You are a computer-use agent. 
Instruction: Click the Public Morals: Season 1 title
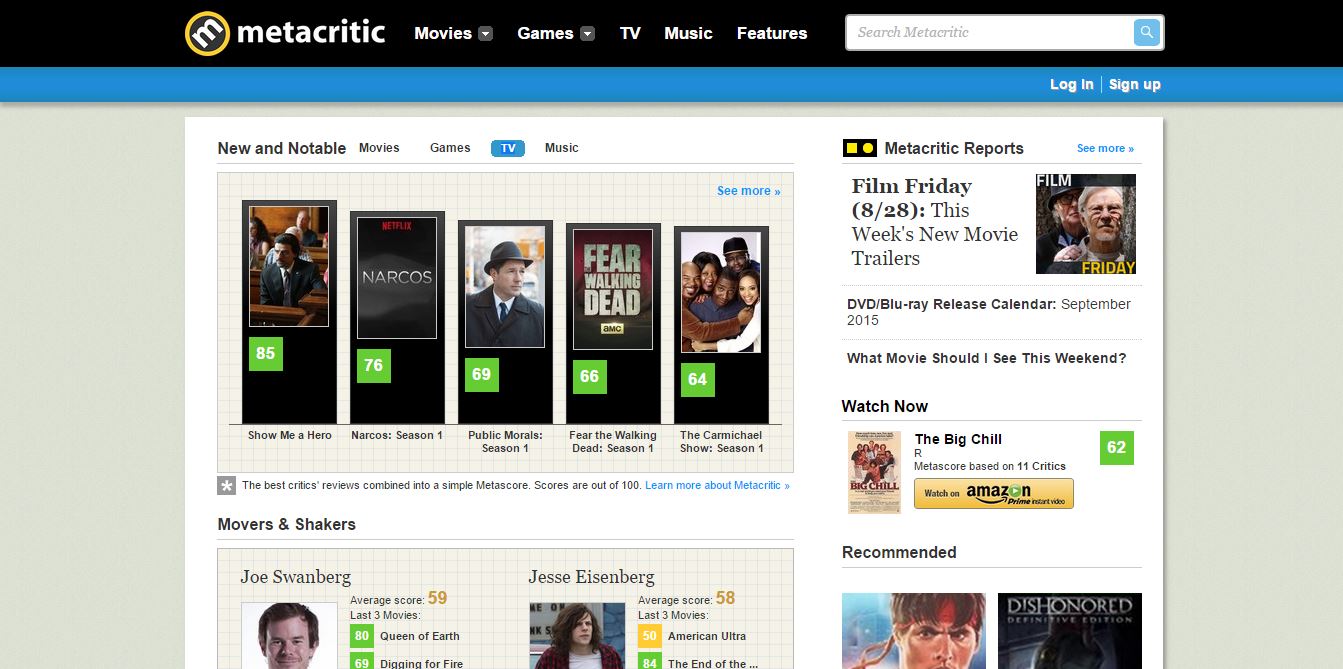point(505,442)
